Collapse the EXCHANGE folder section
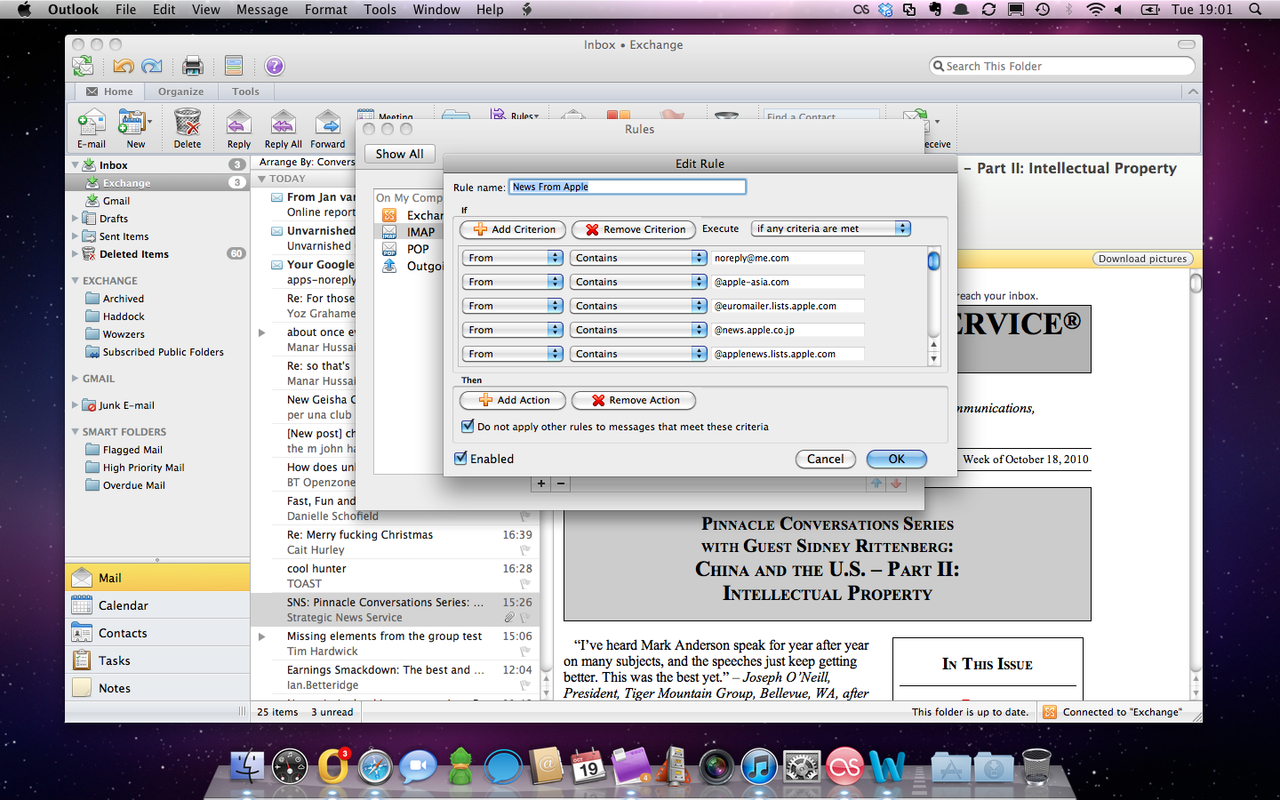 click(75, 281)
